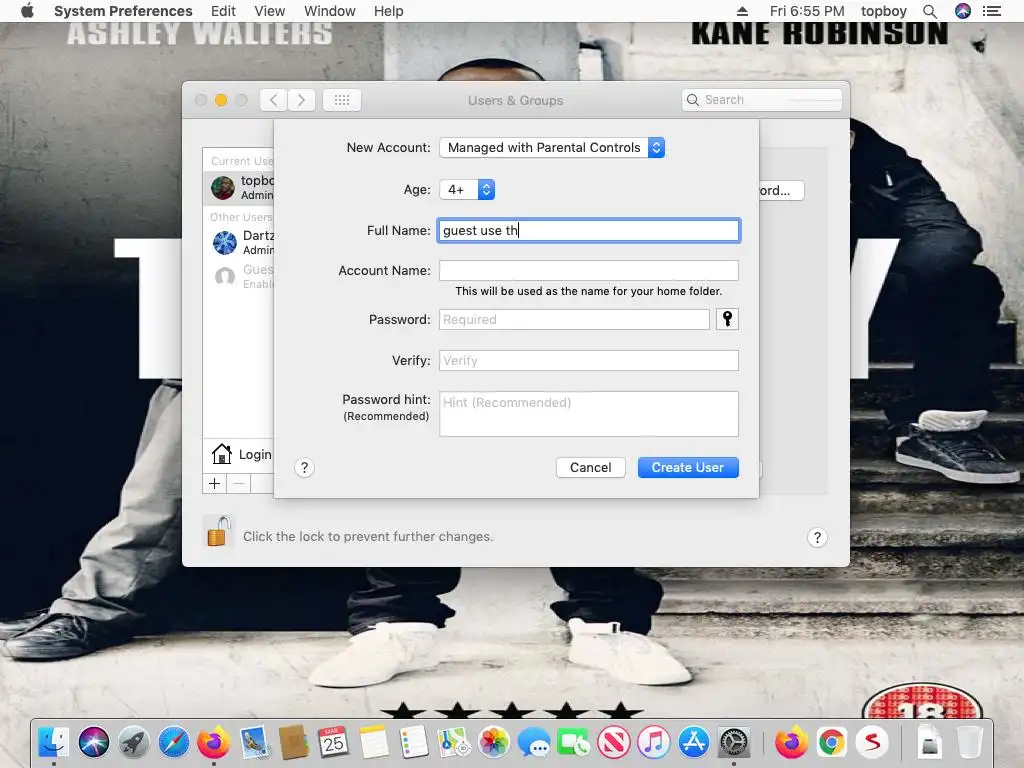Open Finder from the Dock
Screen dimensions: 1024x768
click(54, 743)
